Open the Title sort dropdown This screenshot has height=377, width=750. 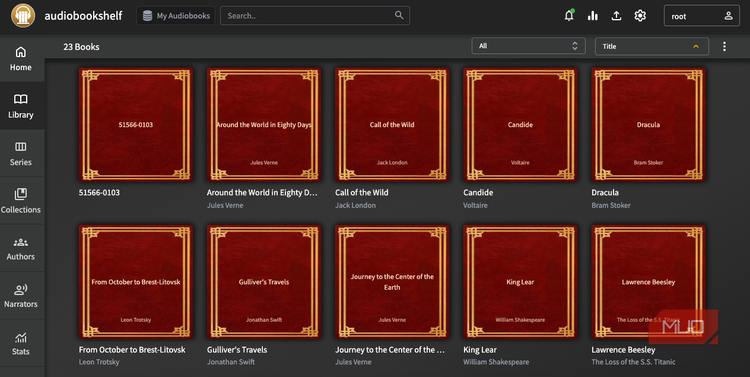pos(651,46)
